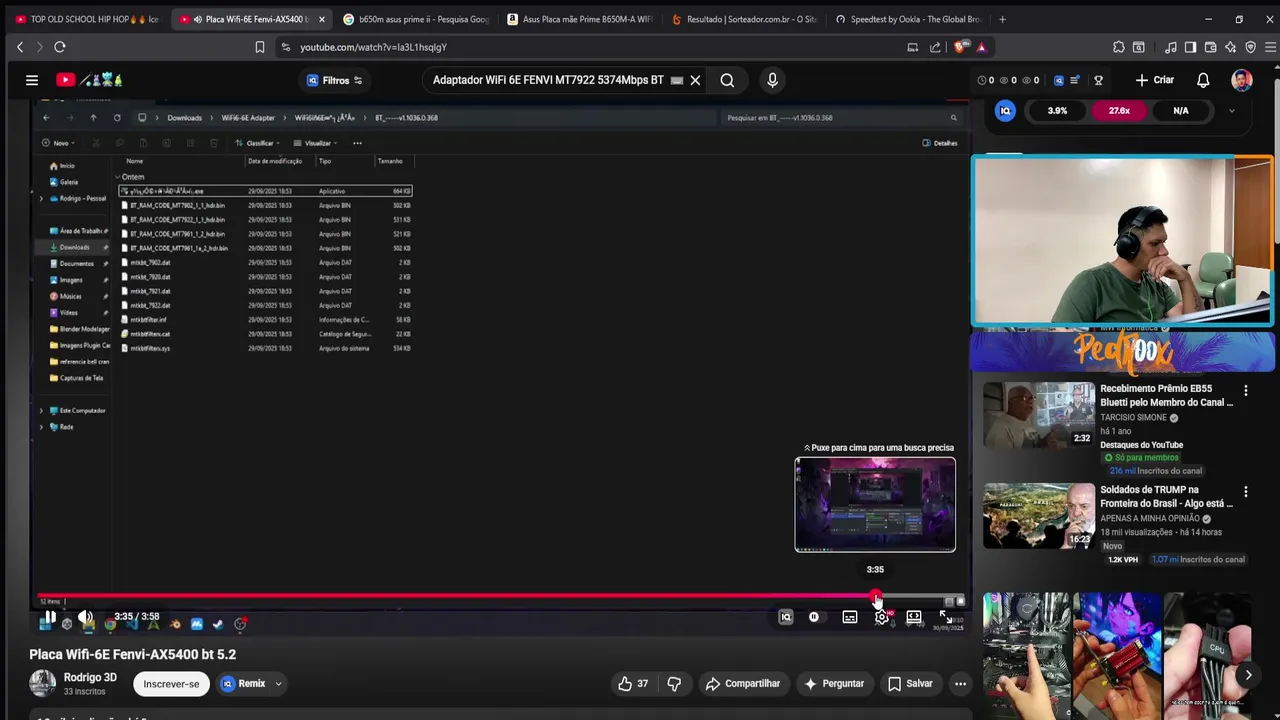This screenshot has width=1280, height=720.
Task: Click the blue vidIQ round logo
Action: pos(1005,111)
